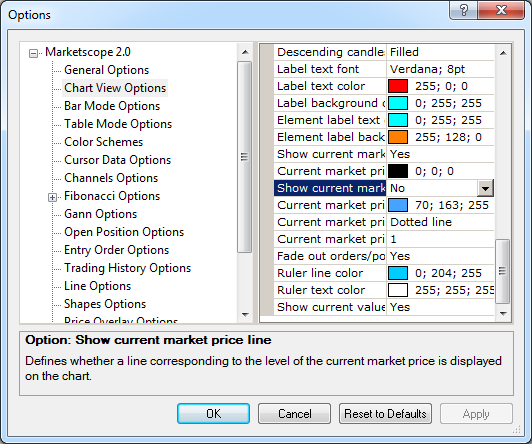Select the Ruler line color row label

point(320,273)
